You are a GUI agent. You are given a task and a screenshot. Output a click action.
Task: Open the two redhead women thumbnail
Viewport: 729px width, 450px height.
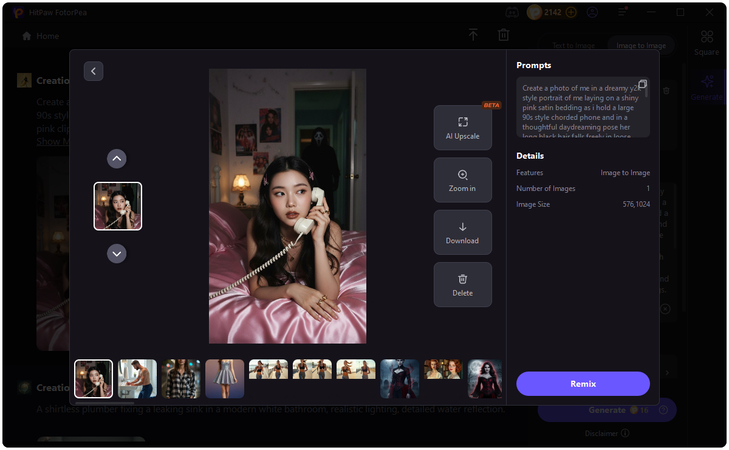(x=443, y=370)
